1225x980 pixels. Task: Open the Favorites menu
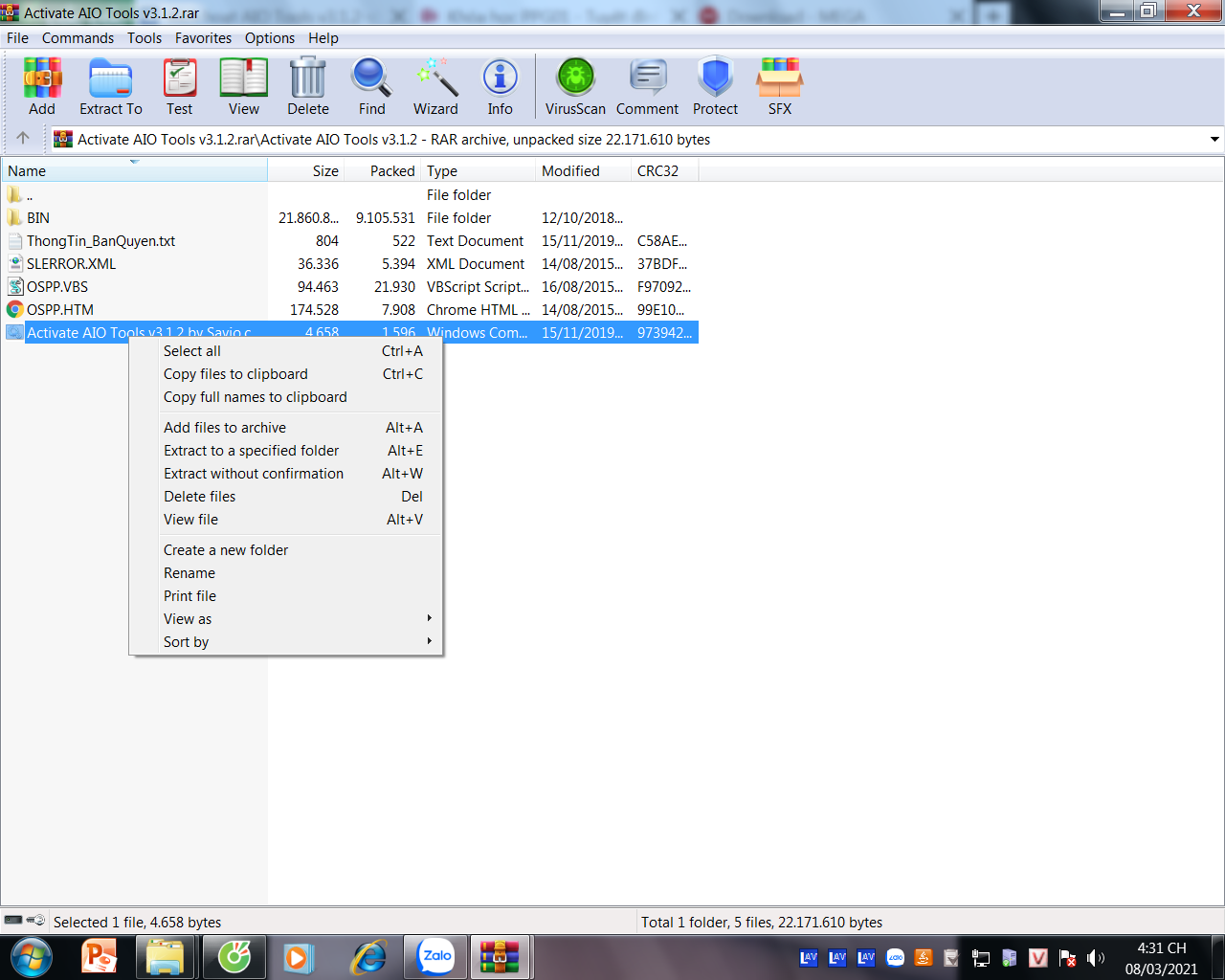coord(203,38)
